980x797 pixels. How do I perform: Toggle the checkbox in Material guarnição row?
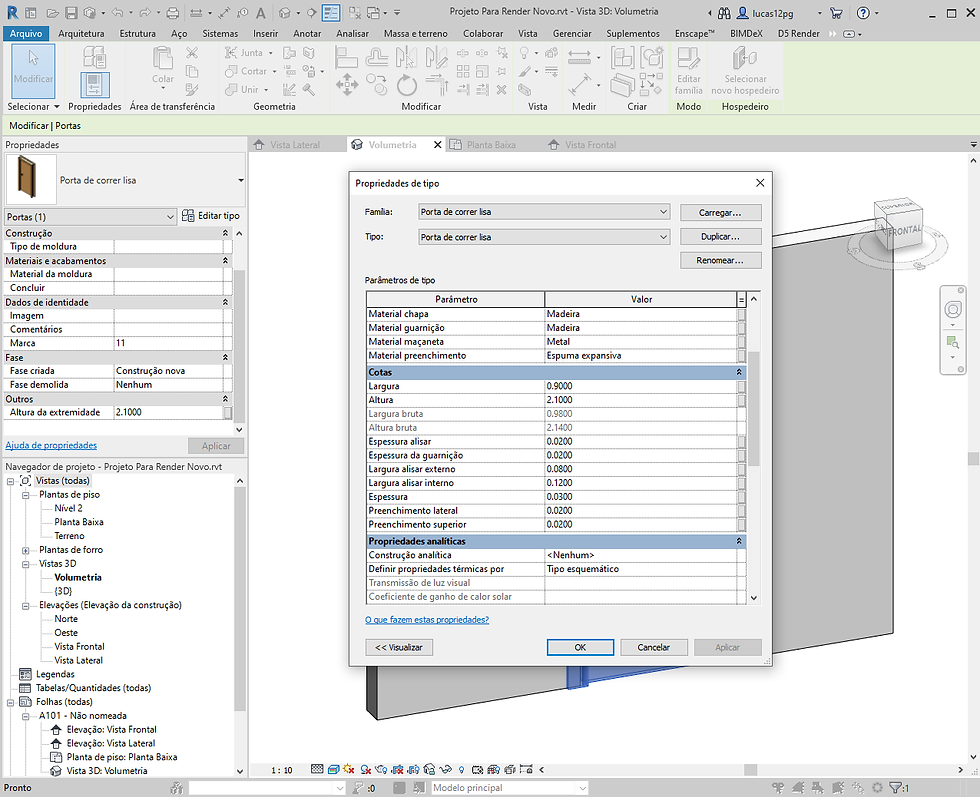(x=741, y=328)
